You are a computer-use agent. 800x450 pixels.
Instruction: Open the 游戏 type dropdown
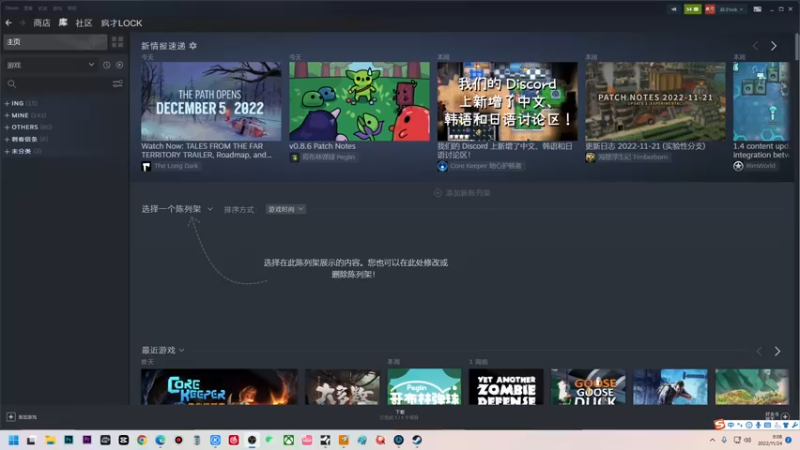point(50,65)
